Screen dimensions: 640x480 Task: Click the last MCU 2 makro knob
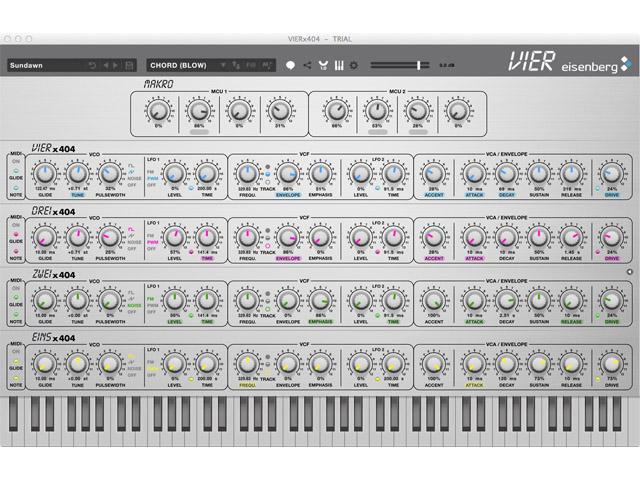pyautogui.click(x=458, y=111)
